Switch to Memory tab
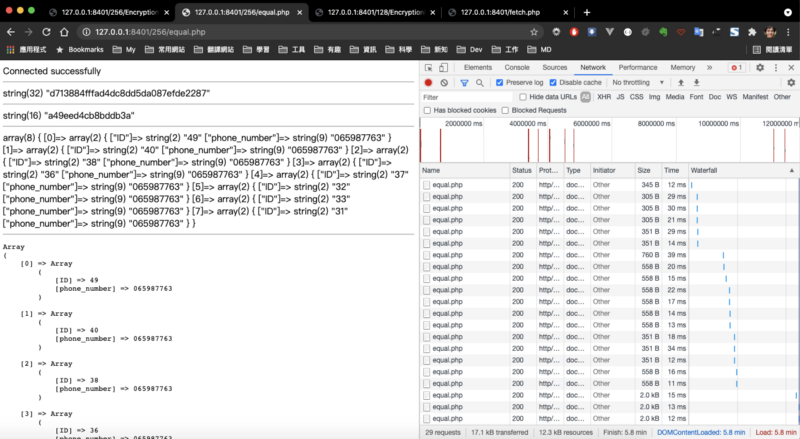Viewport: 800px width, 439px height. point(683,67)
